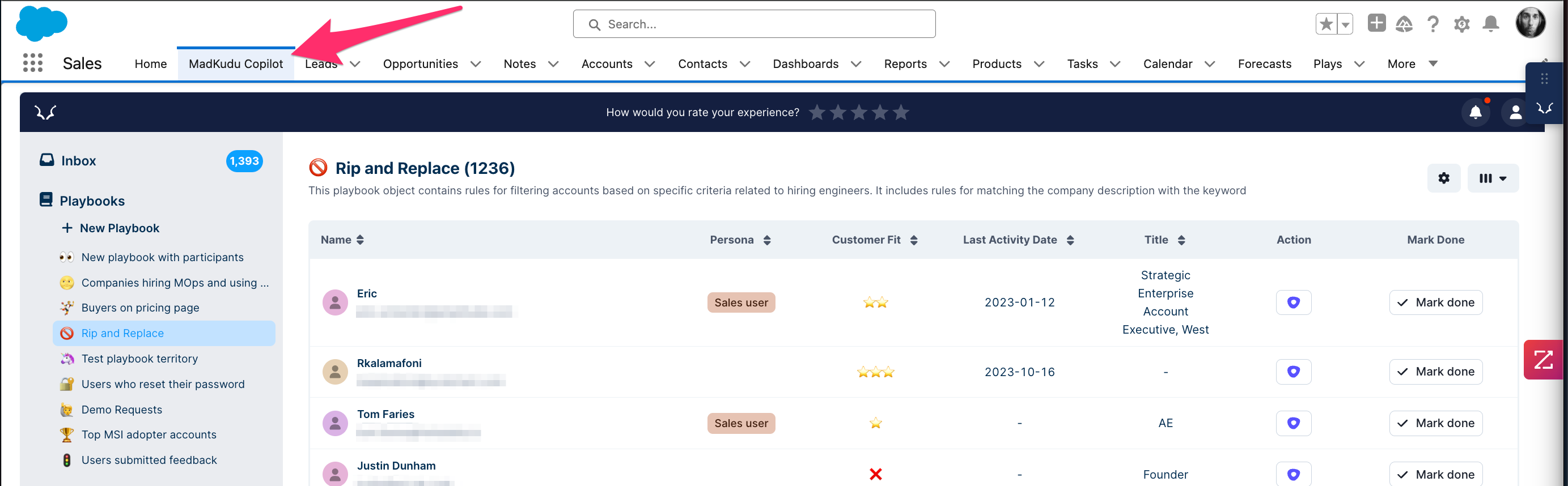Click the Salesforce cloud logo
The image size is (1568, 486).
41,24
